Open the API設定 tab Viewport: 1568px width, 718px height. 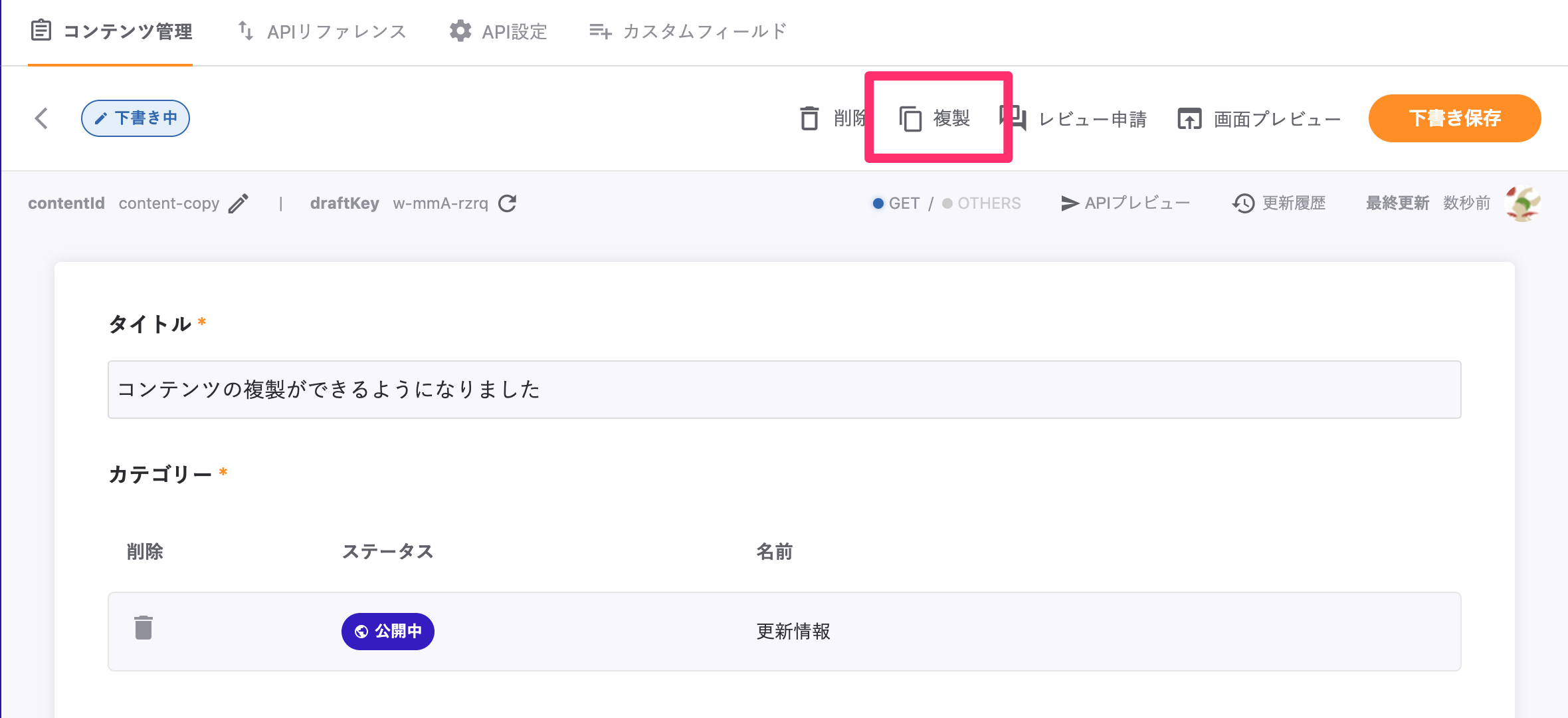(x=498, y=31)
